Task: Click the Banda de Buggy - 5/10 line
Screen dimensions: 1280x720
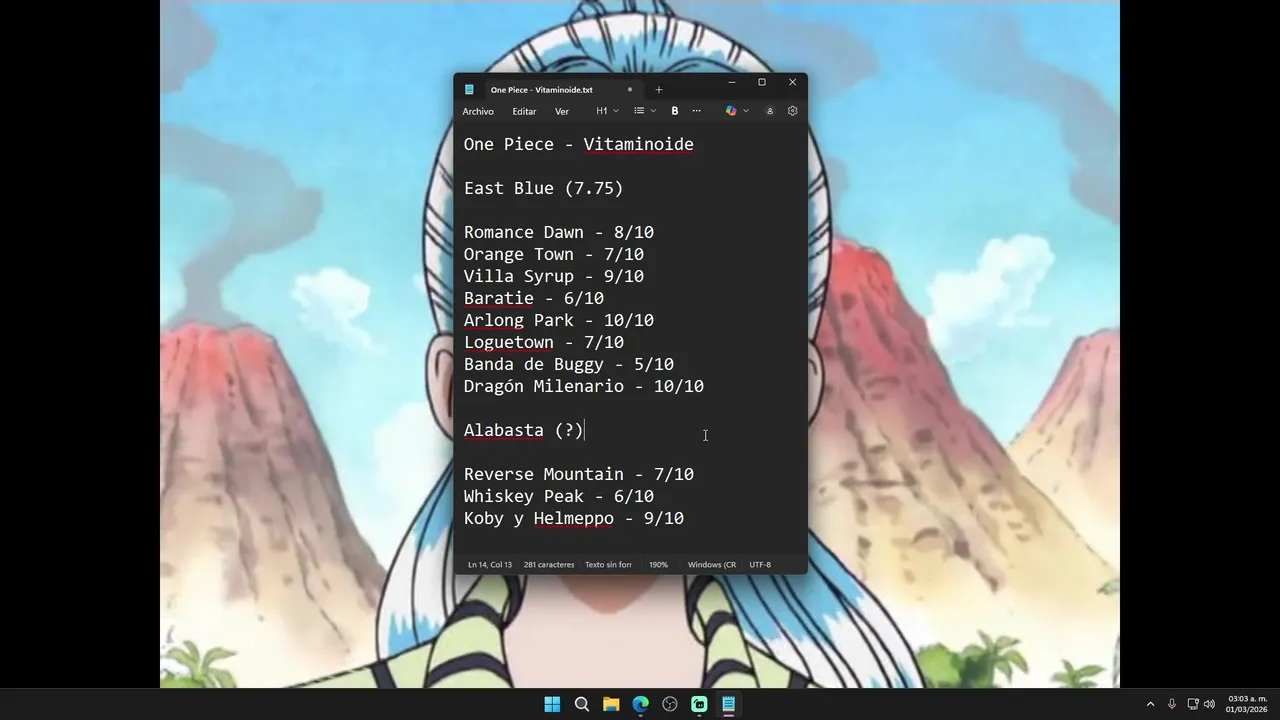Action: pos(569,364)
